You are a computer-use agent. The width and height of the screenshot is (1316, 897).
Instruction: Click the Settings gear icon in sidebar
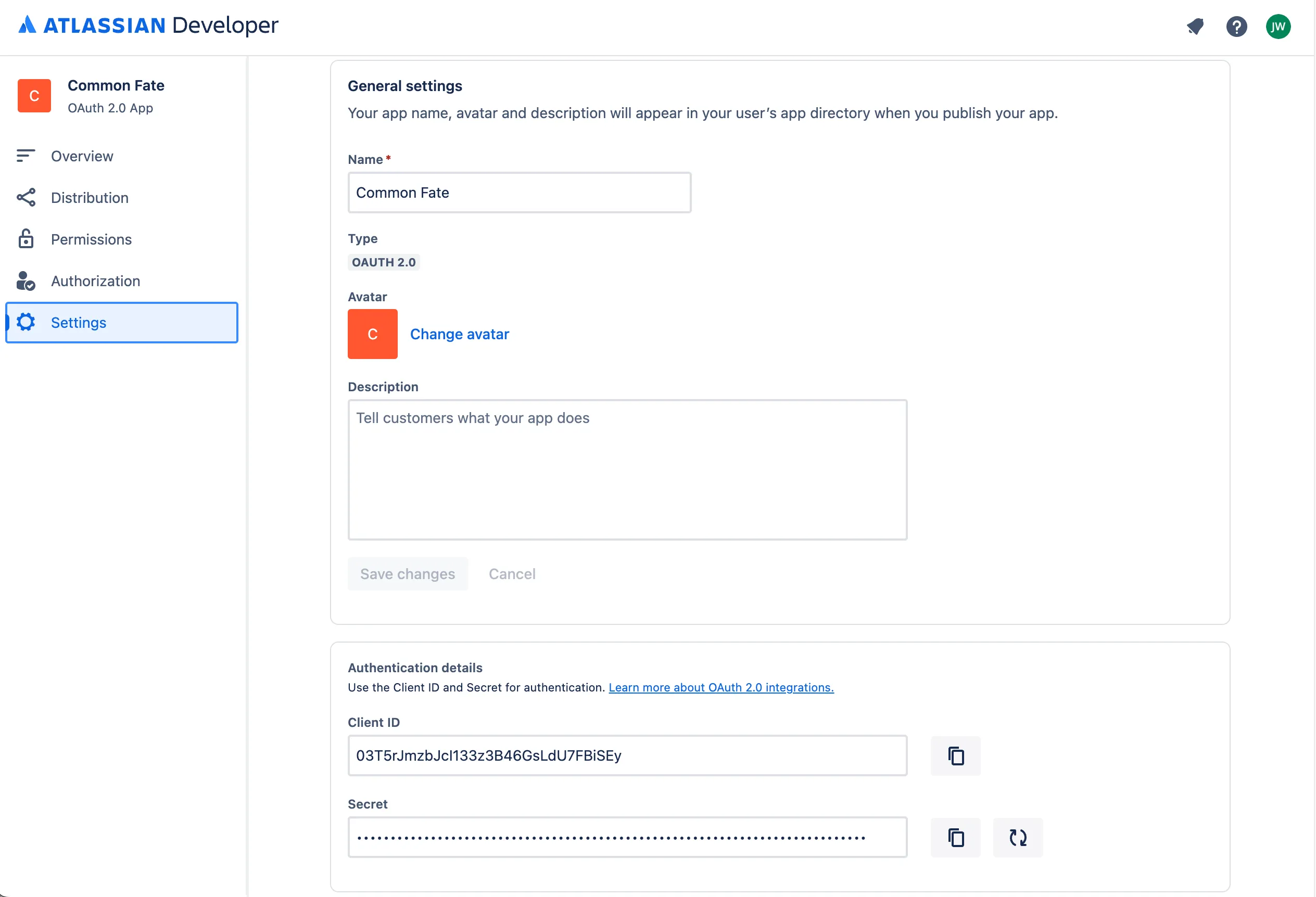click(x=26, y=322)
